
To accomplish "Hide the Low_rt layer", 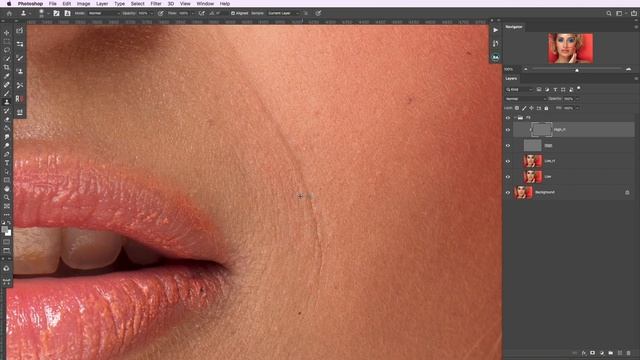I will 508,161.
